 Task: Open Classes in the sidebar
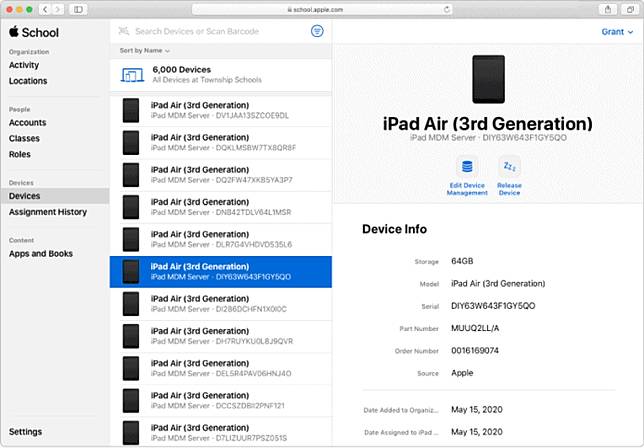coord(24,138)
